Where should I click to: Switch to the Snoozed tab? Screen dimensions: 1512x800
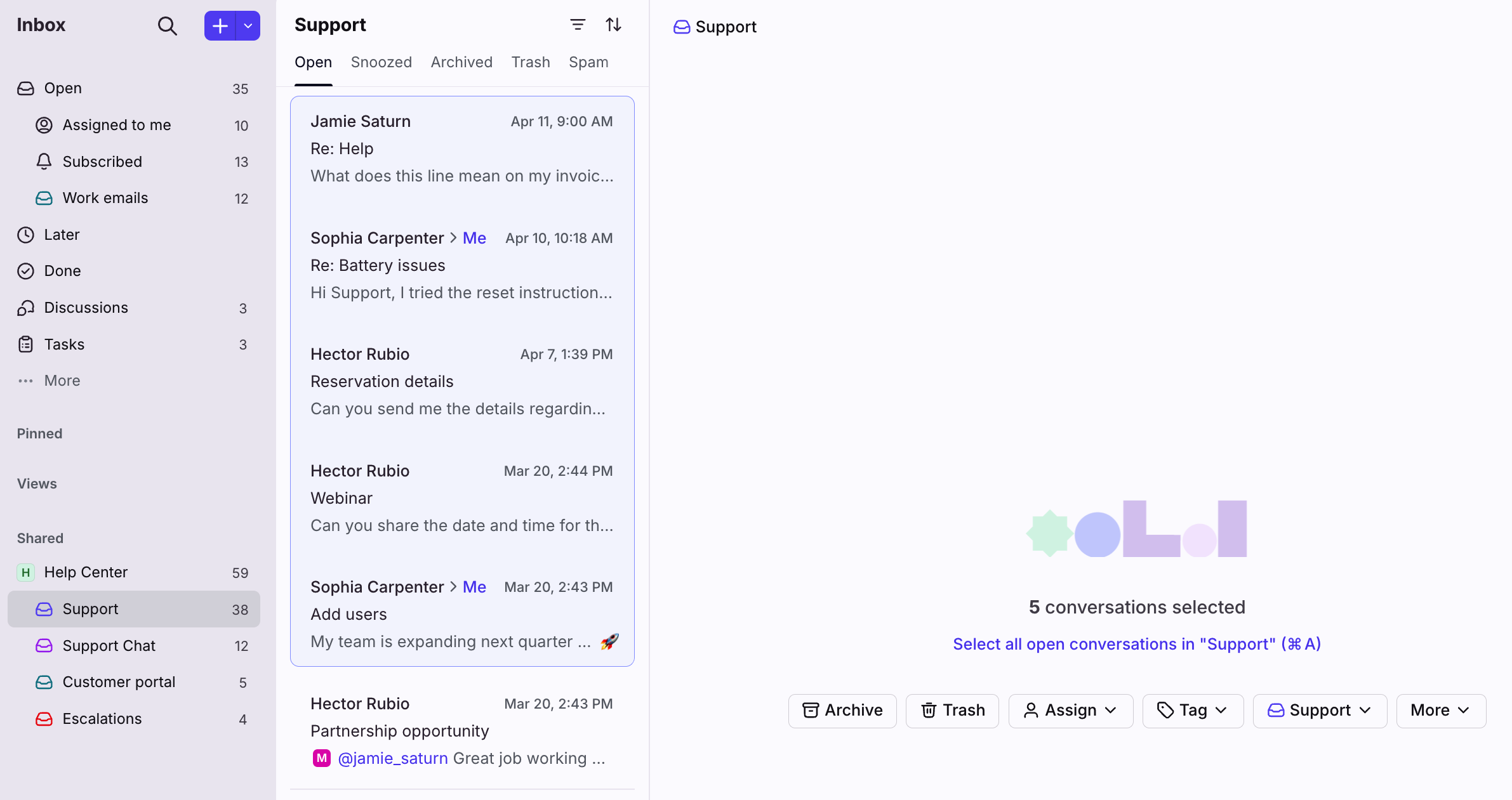[381, 62]
